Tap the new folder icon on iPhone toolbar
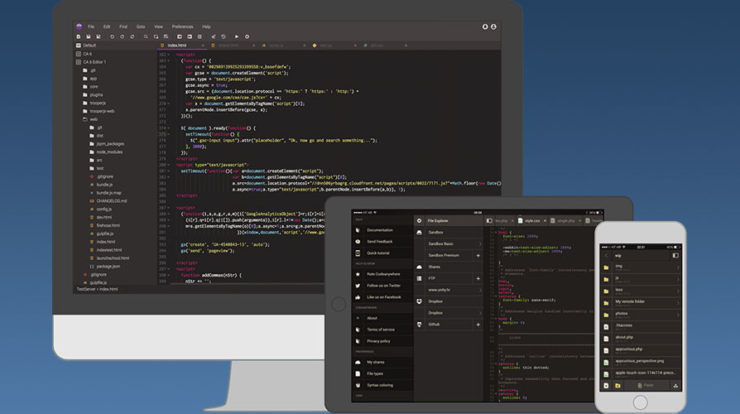The height and width of the screenshot is (414, 740). (617, 386)
